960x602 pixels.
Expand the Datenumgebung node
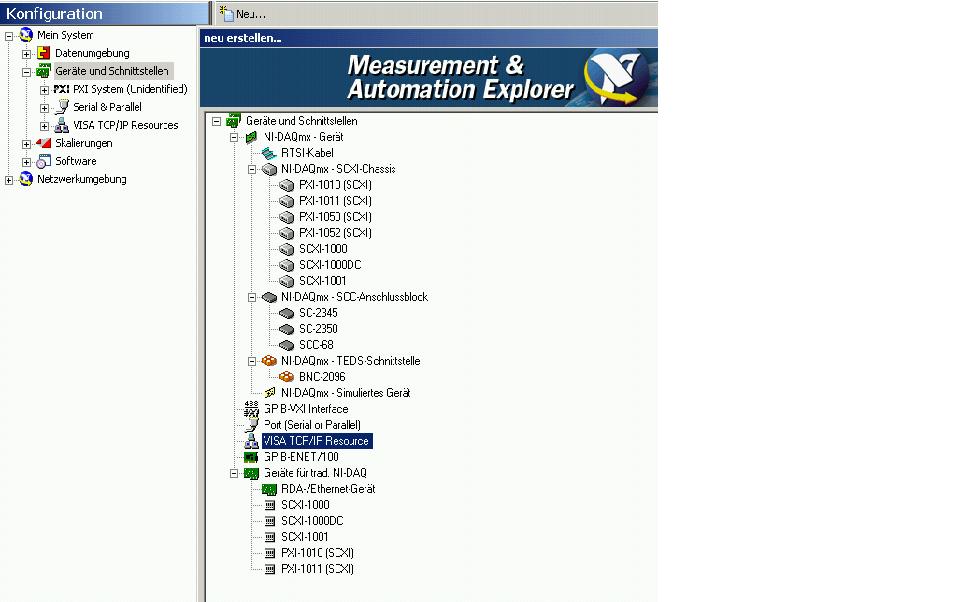pyautogui.click(x=26, y=54)
